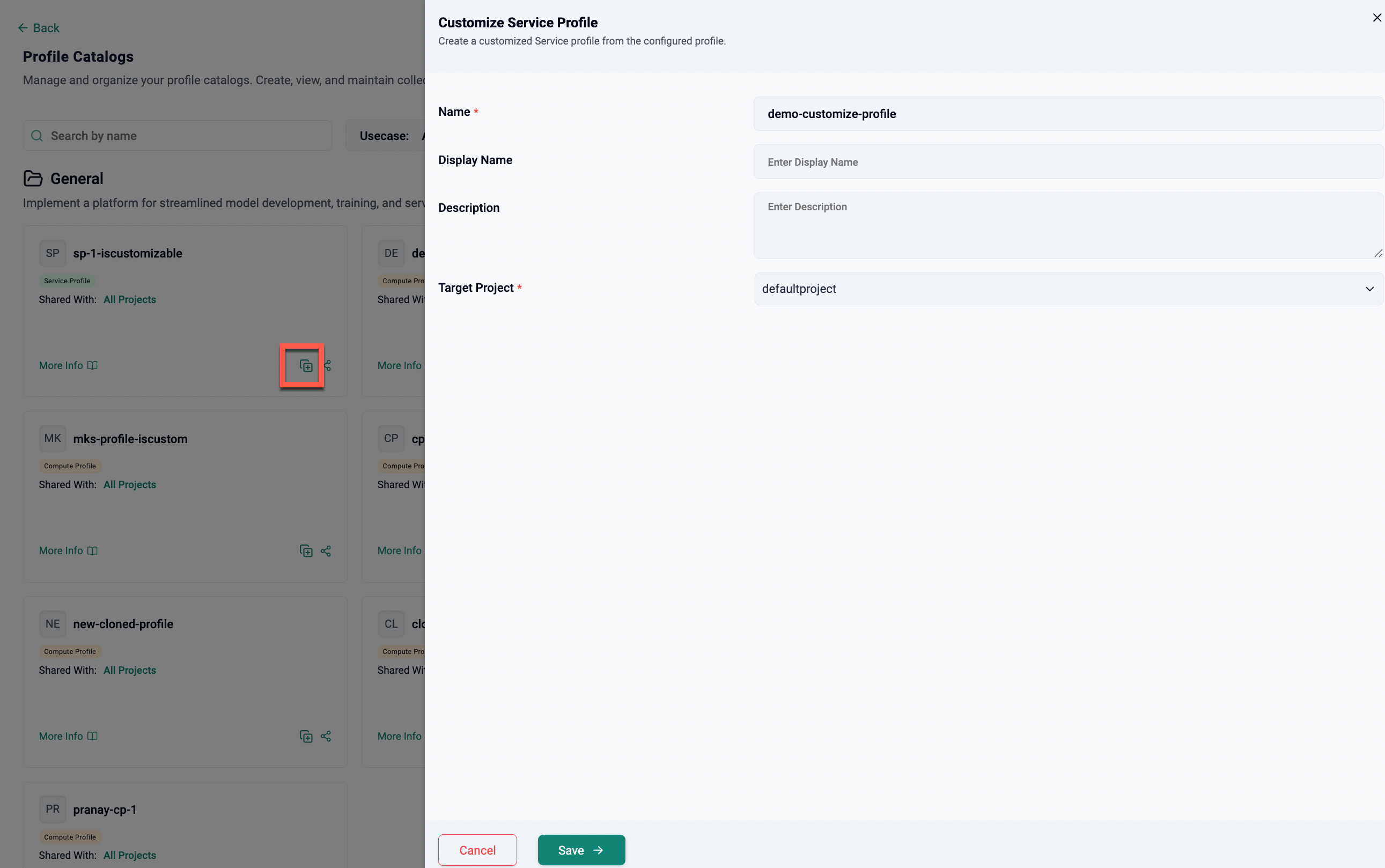Close the Customize Service Profile panel
Image resolution: width=1385 pixels, height=868 pixels.
[1376, 18]
